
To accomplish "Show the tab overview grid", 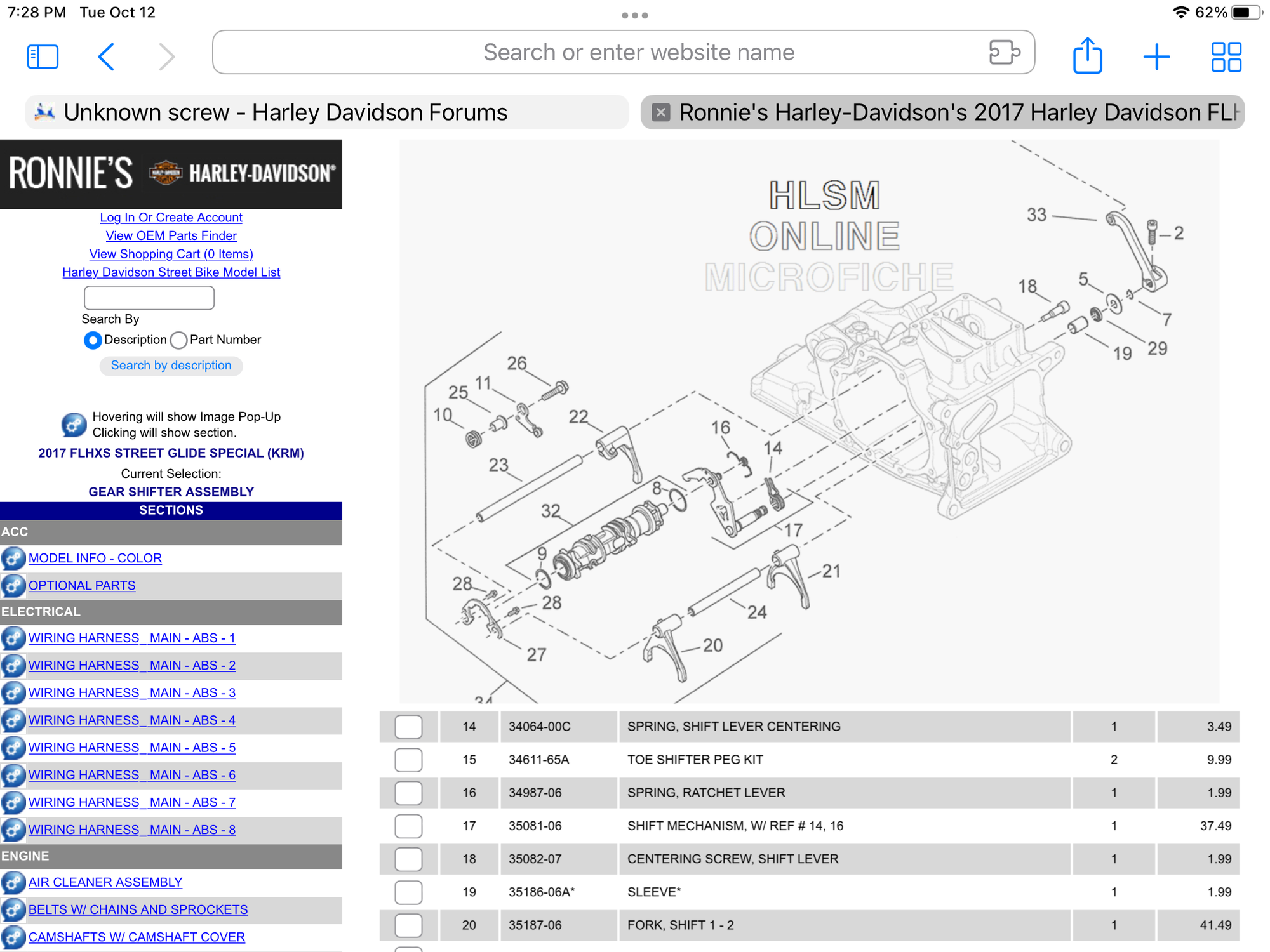I will coord(1226,57).
